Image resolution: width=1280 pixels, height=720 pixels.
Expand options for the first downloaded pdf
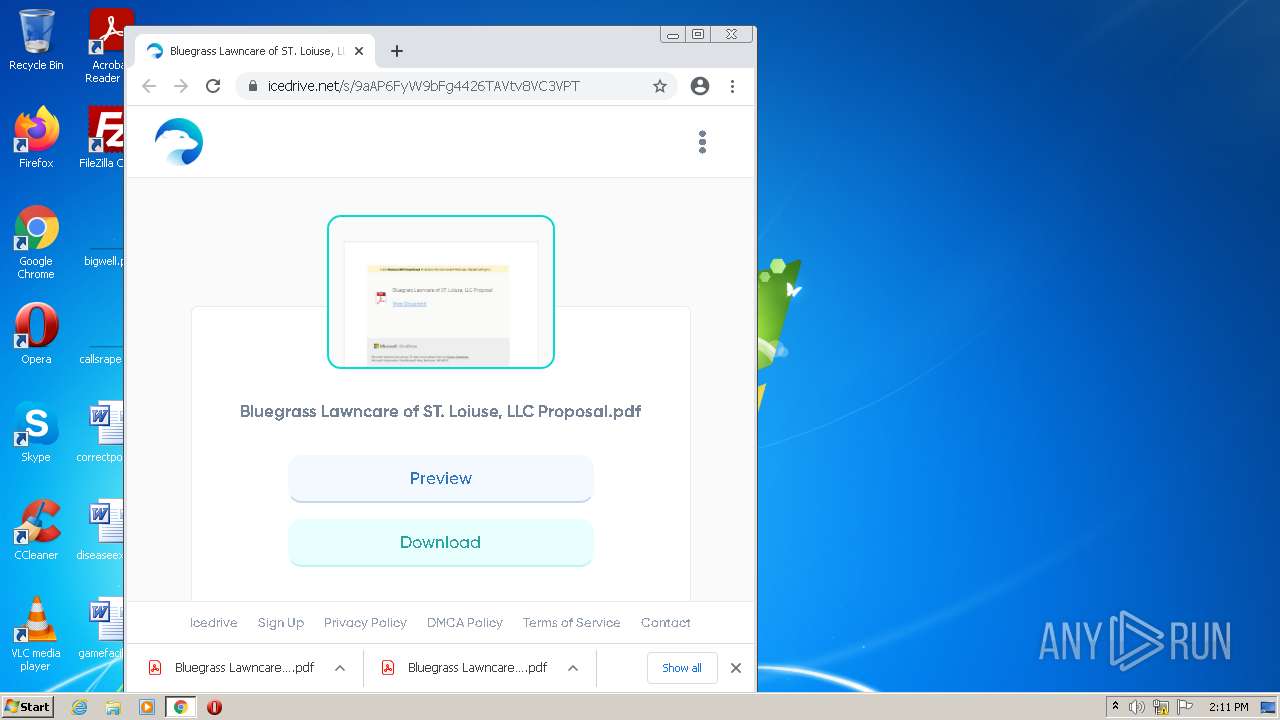(340, 668)
